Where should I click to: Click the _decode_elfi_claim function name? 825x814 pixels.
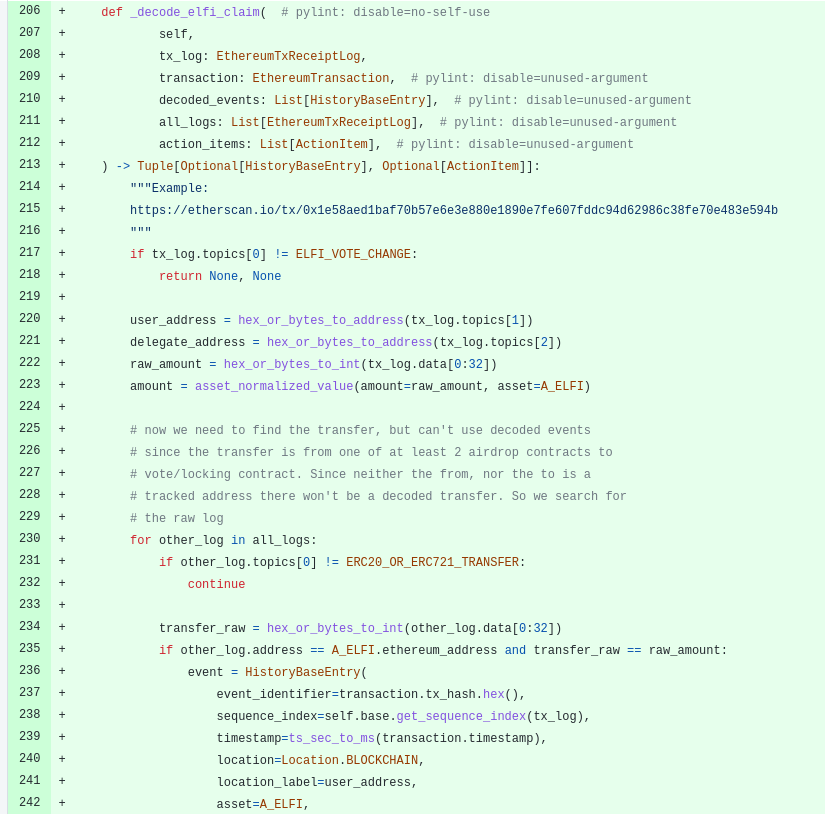click(x=195, y=12)
